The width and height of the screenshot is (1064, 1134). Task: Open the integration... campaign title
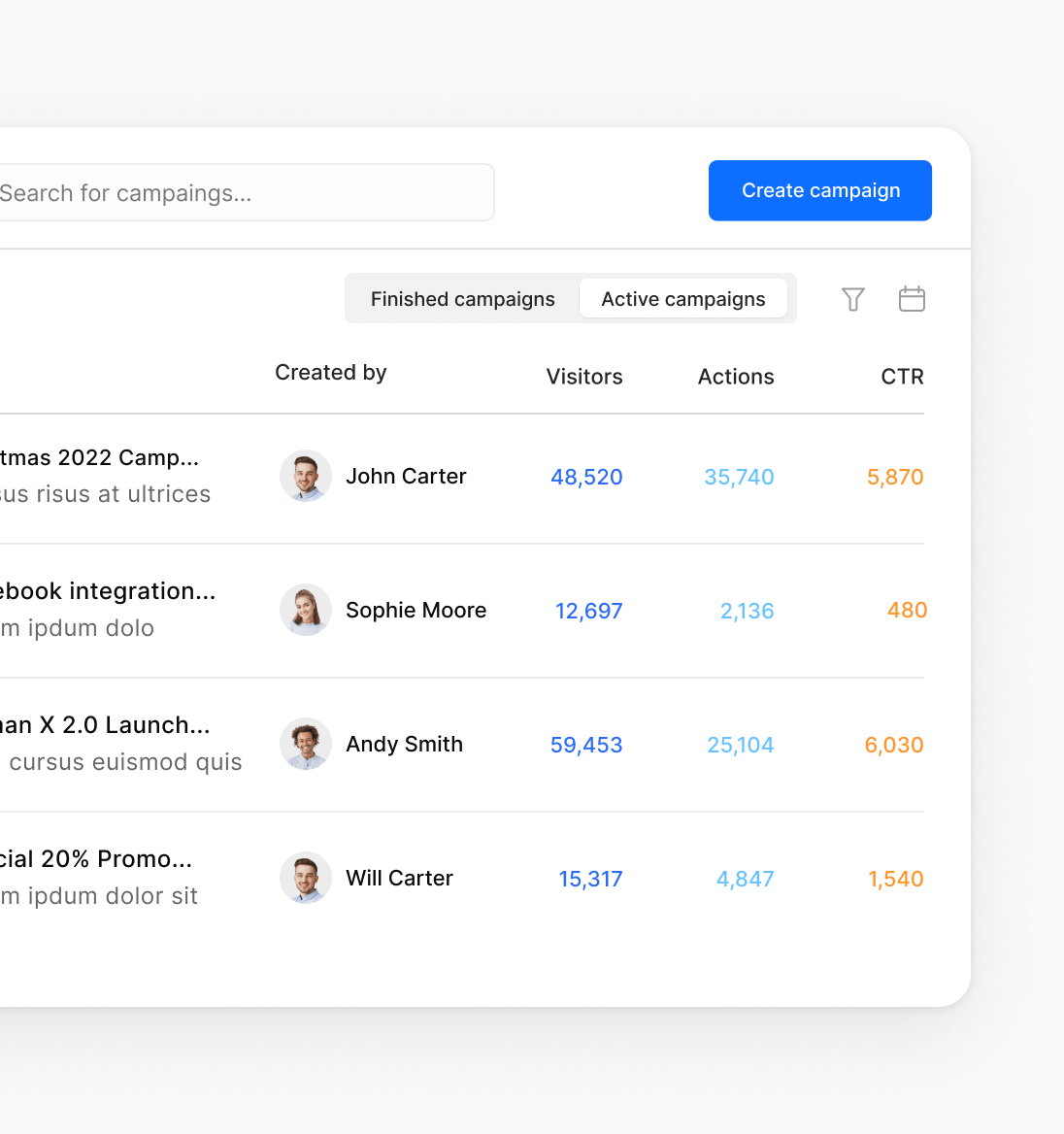[143, 591]
